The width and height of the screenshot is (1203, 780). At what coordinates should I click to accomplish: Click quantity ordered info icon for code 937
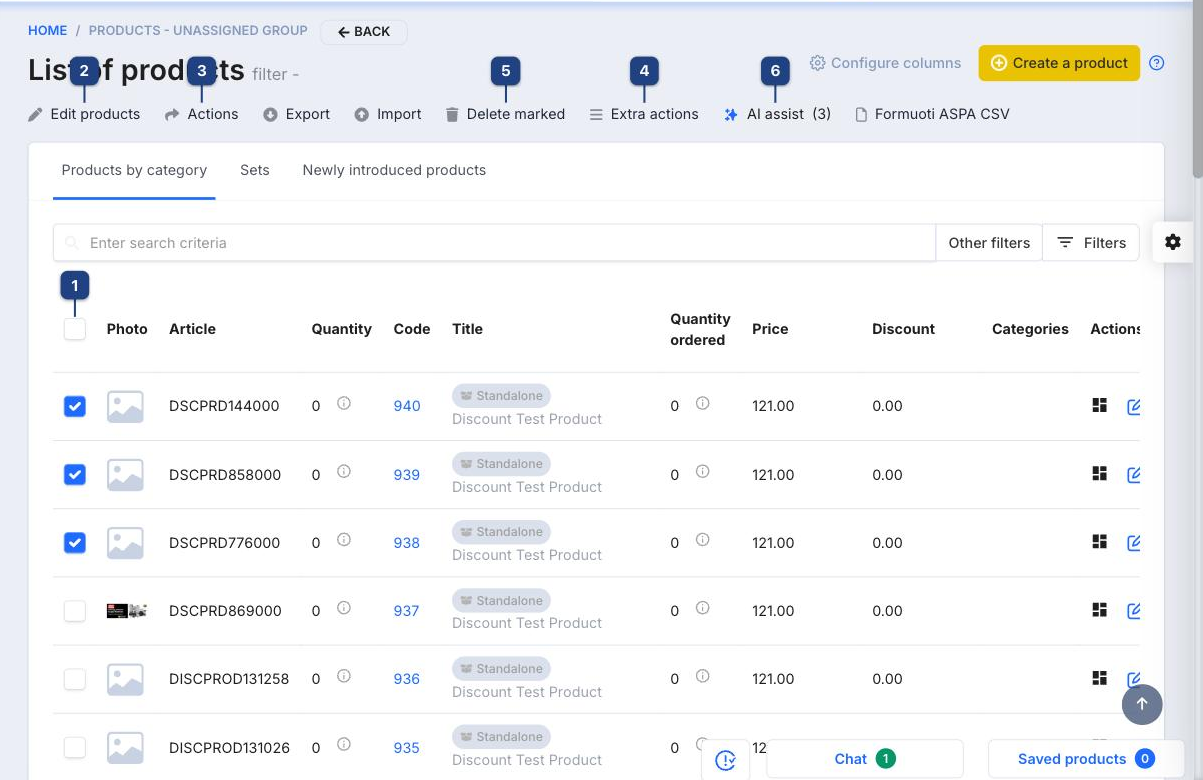[x=703, y=608]
